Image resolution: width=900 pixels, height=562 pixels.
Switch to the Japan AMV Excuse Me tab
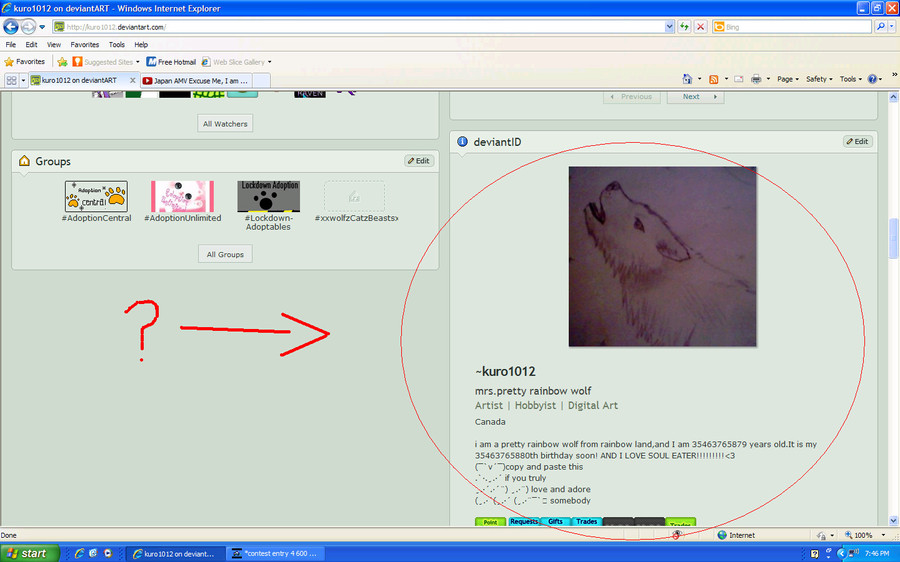coord(195,81)
